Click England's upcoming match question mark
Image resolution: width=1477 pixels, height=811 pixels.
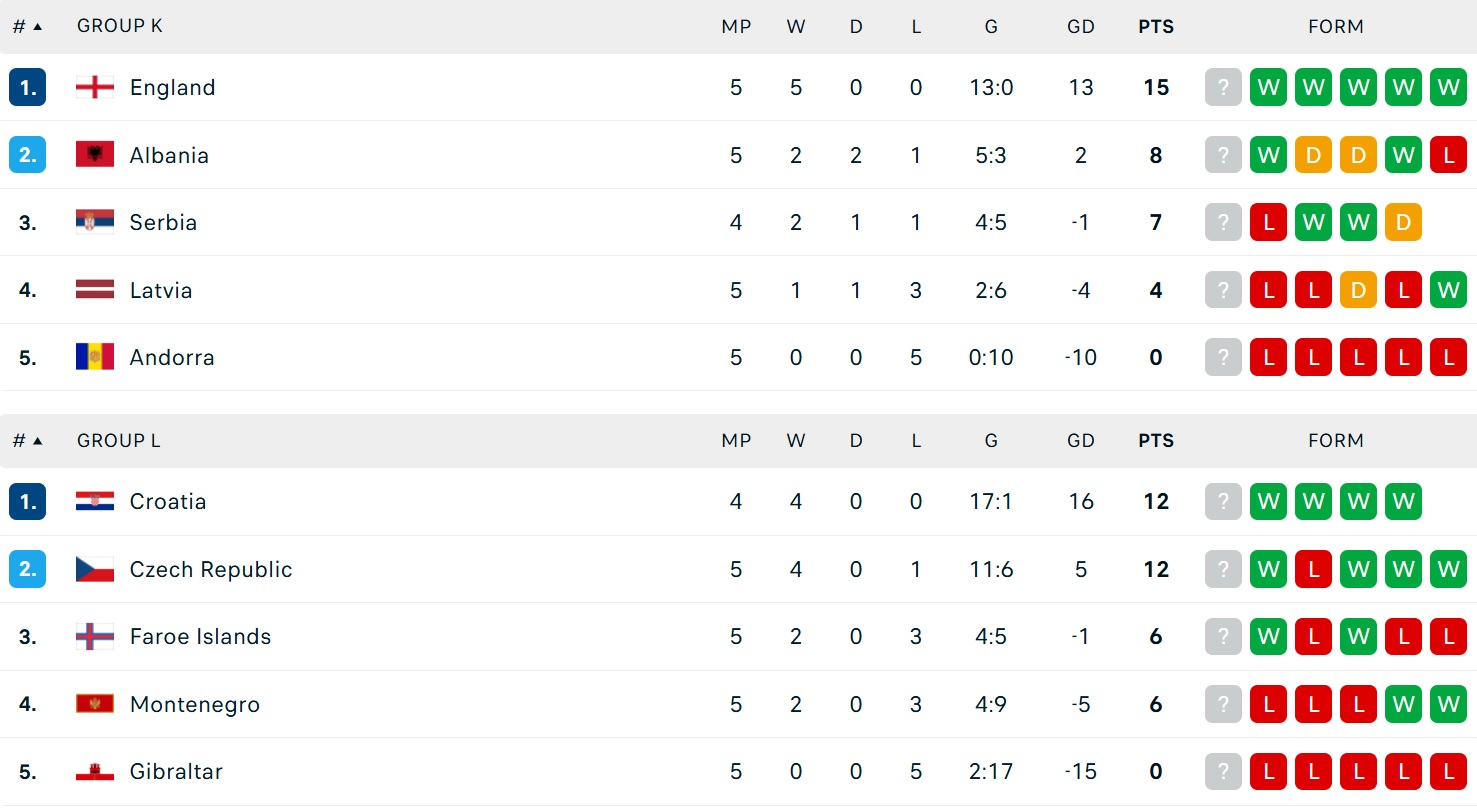coord(1223,87)
